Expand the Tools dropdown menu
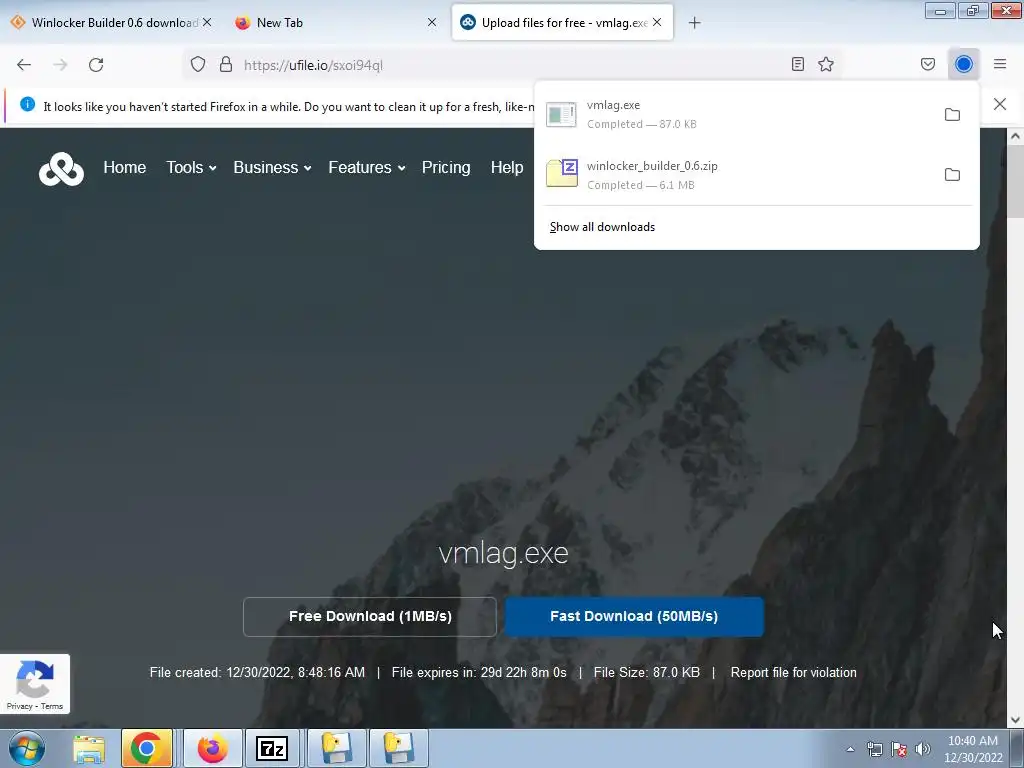The height and width of the screenshot is (768, 1024). tap(191, 167)
